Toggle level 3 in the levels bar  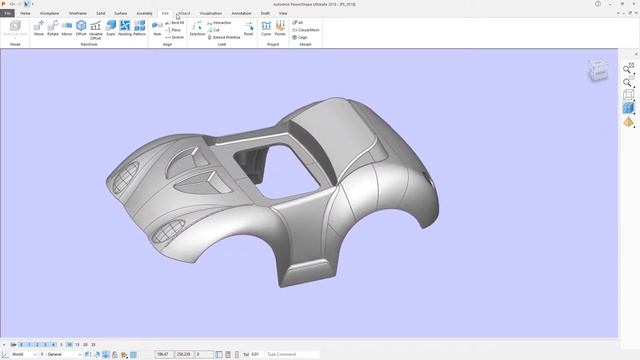click(x=45, y=344)
